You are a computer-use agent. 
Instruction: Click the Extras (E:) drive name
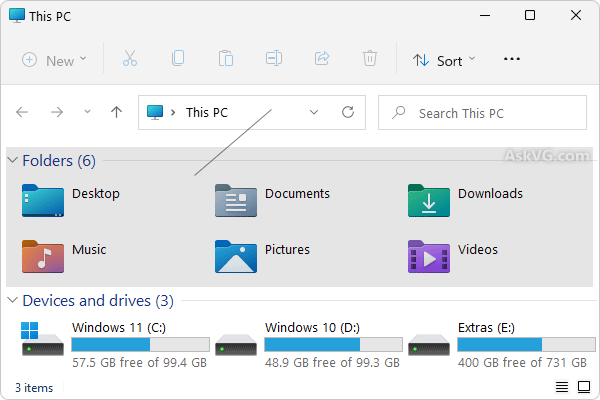[x=486, y=328]
